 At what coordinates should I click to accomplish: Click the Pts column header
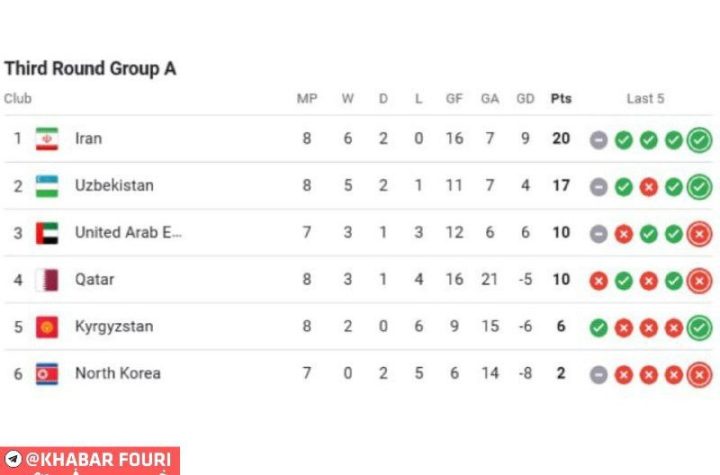(561, 99)
